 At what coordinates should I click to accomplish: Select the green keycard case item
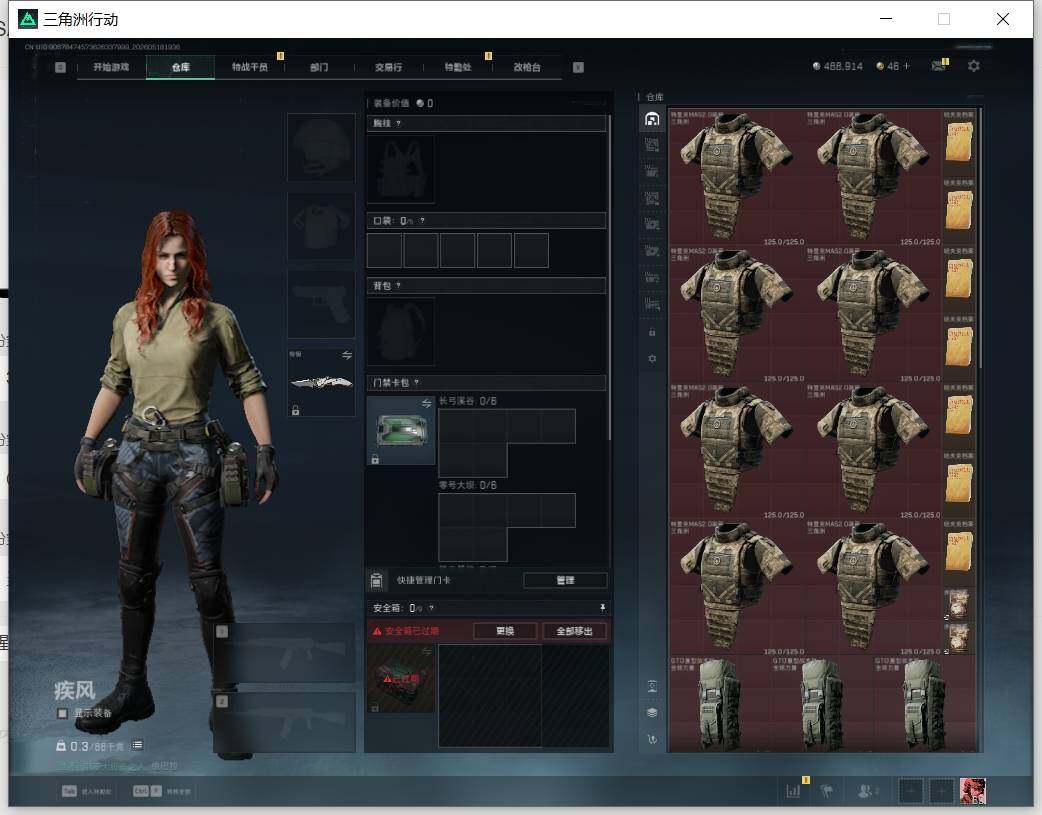401,431
